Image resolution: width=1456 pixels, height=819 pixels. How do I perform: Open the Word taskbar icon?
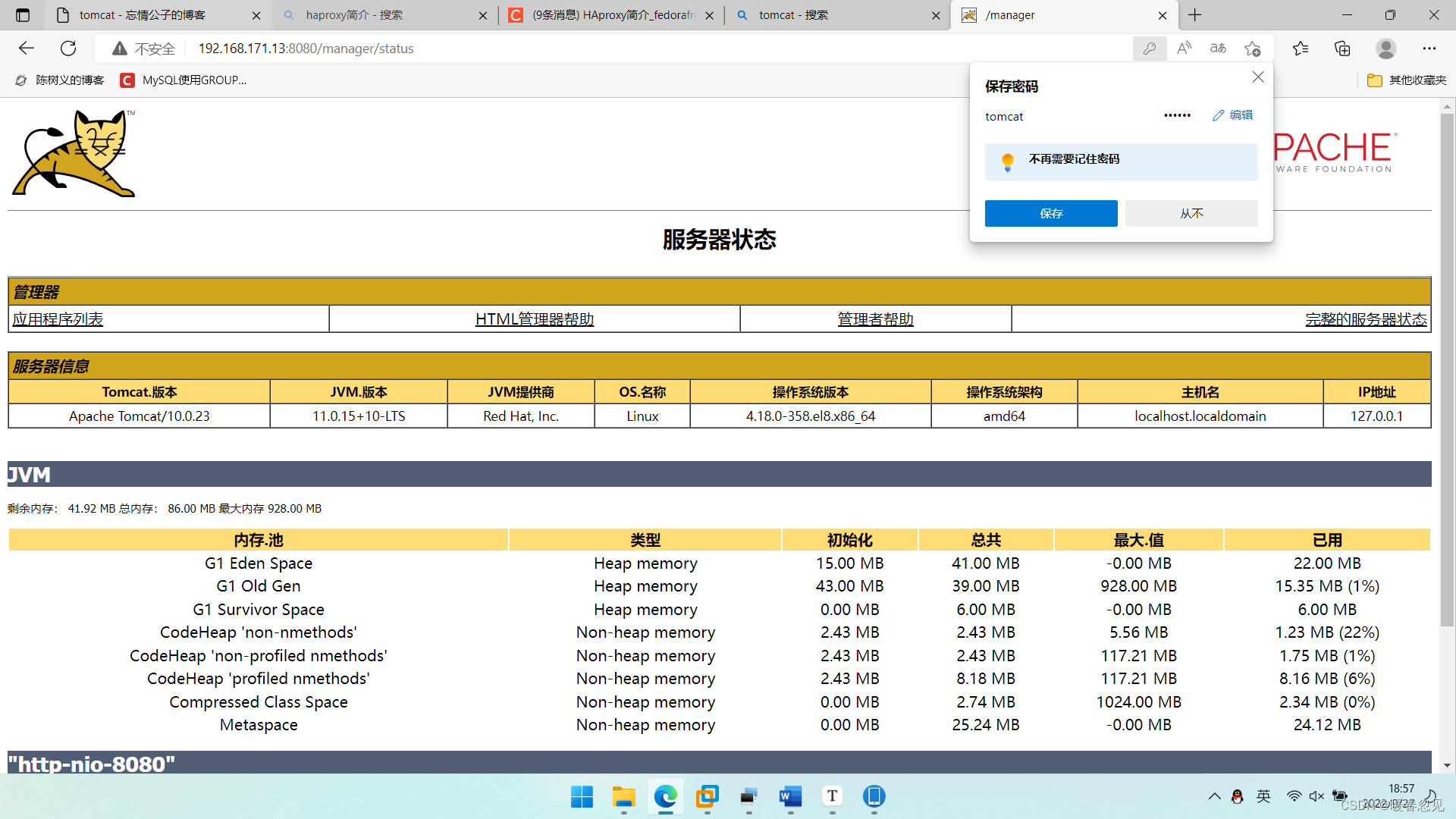(790, 796)
